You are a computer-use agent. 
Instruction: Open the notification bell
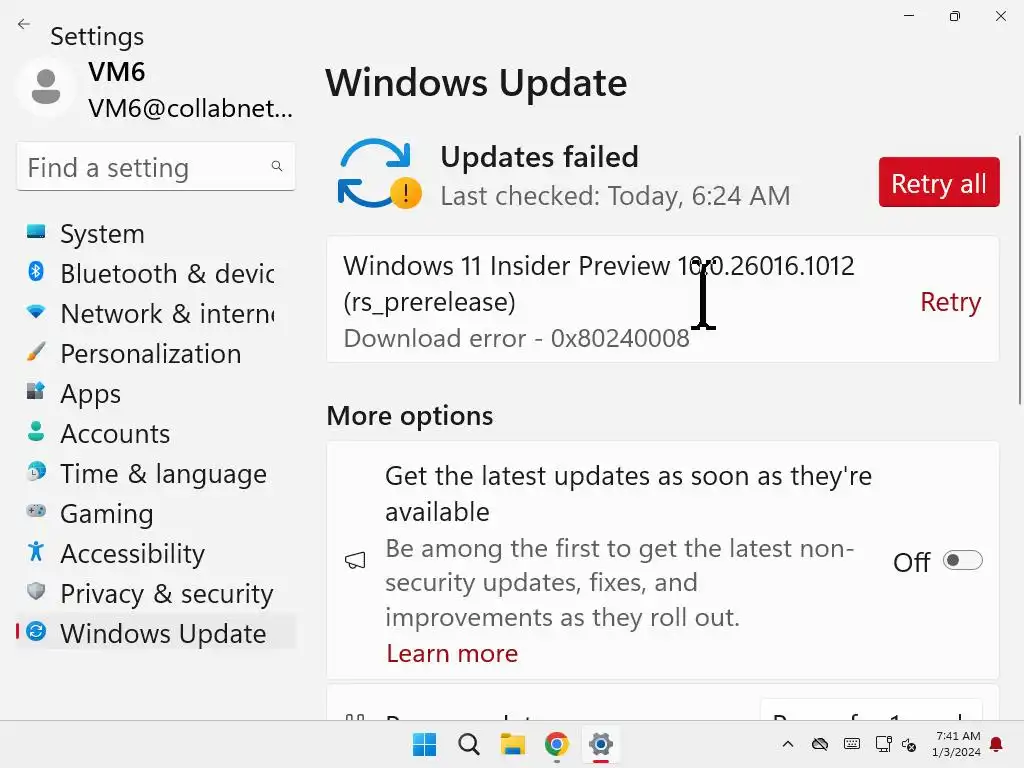pyautogui.click(x=997, y=744)
